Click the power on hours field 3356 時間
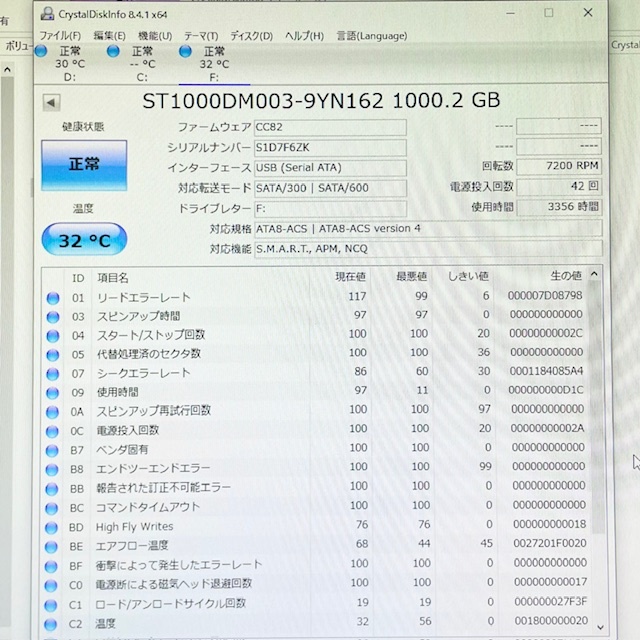This screenshot has height=640, width=640. point(558,207)
